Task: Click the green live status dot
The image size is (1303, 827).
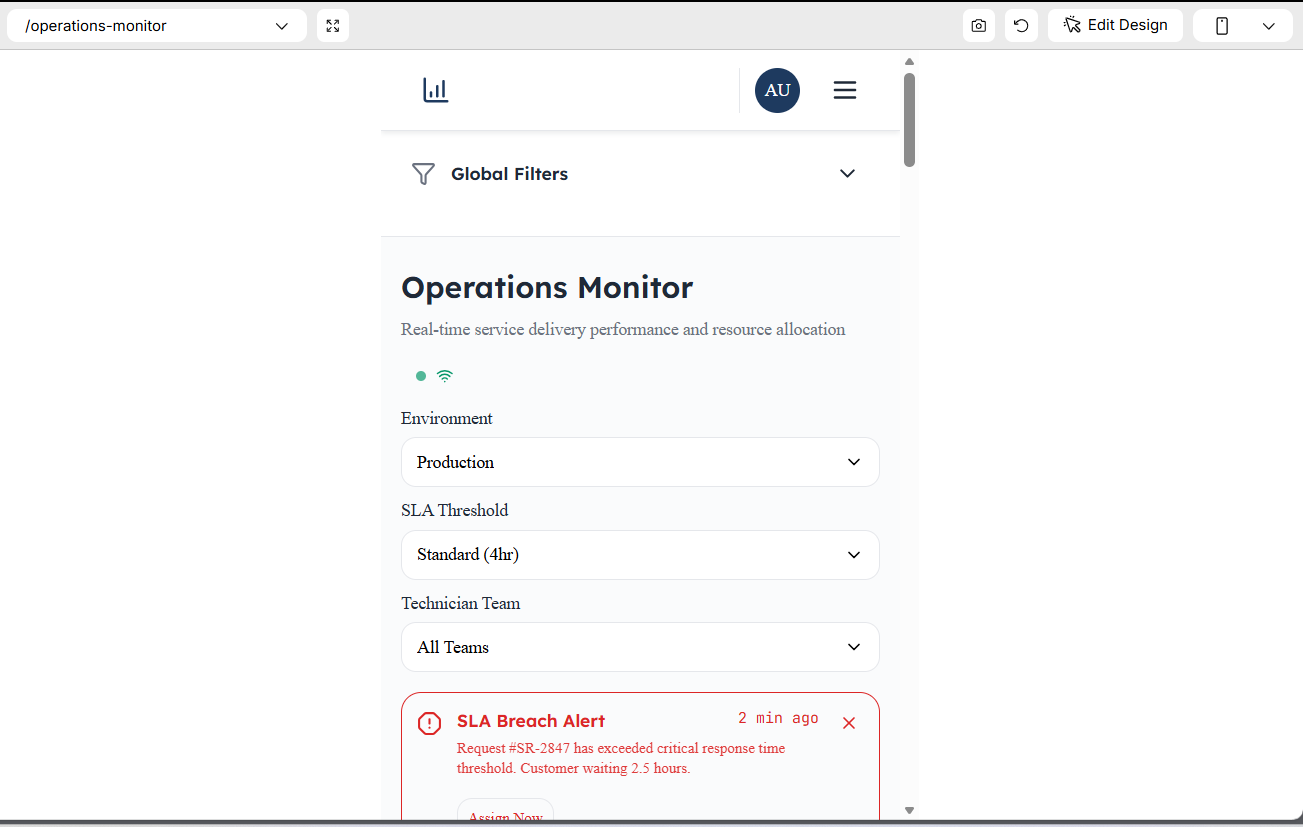Action: tap(421, 376)
